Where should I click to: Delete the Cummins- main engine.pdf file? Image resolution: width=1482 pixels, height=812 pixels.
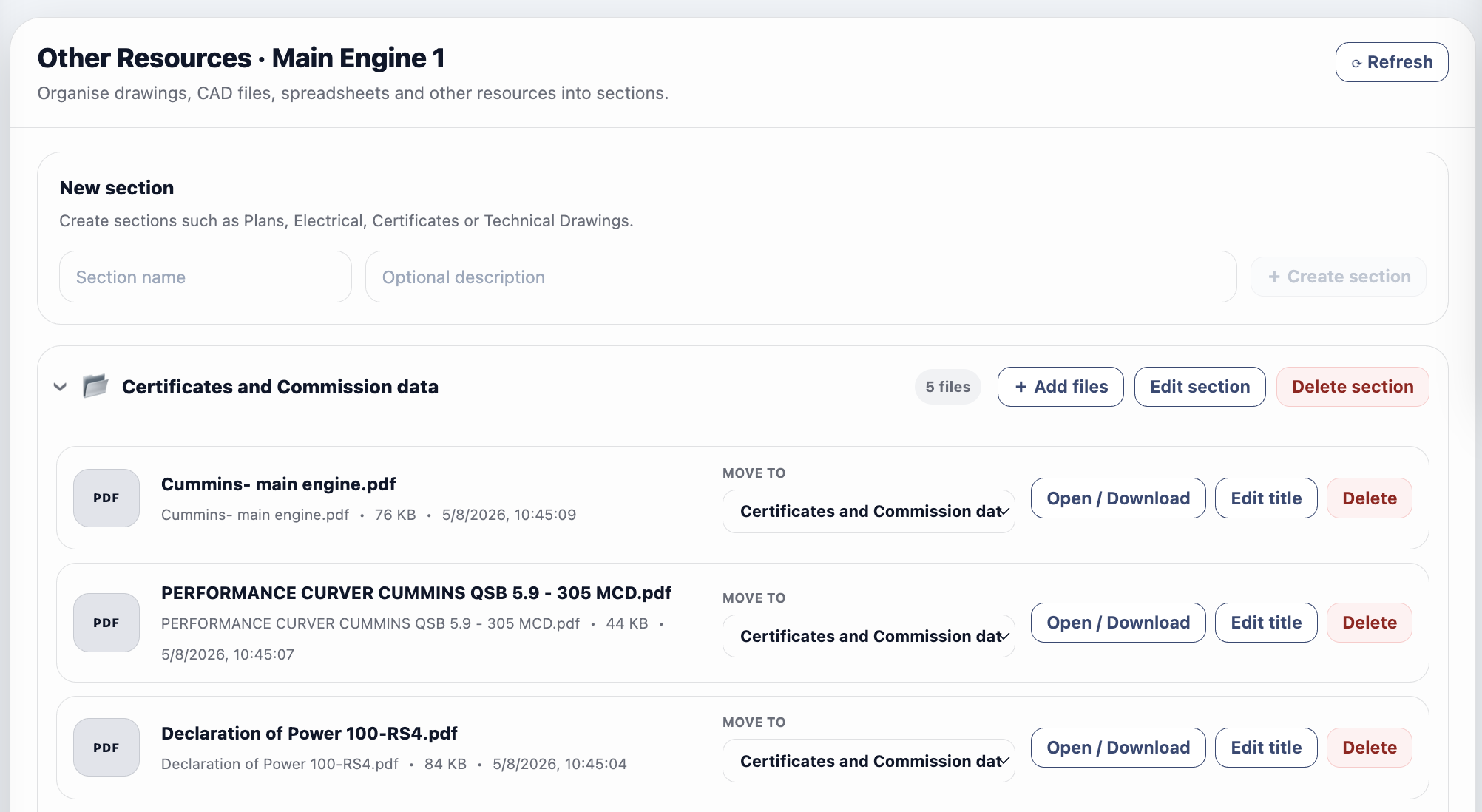click(x=1370, y=498)
